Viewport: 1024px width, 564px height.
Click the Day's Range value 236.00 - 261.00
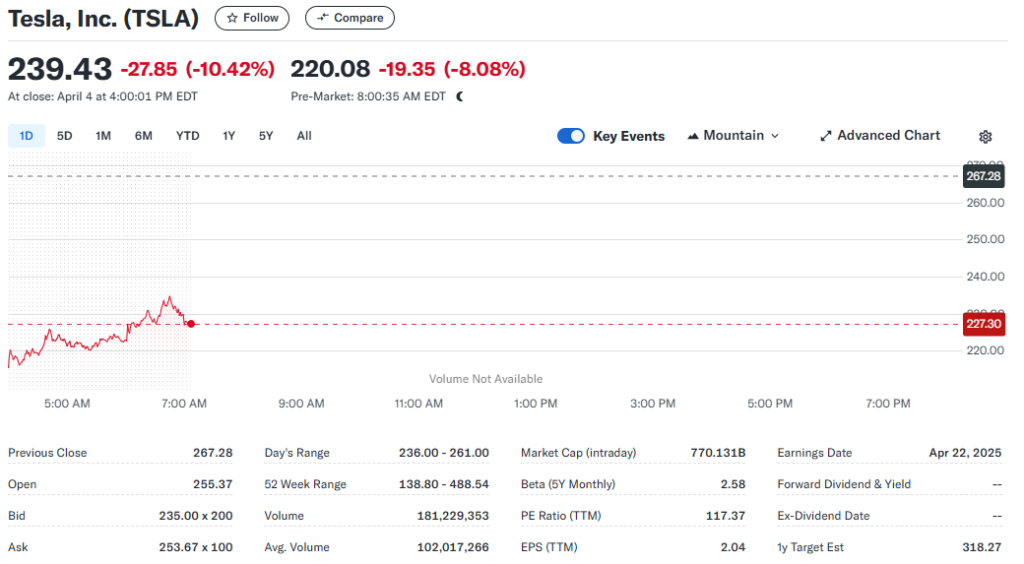[444, 453]
